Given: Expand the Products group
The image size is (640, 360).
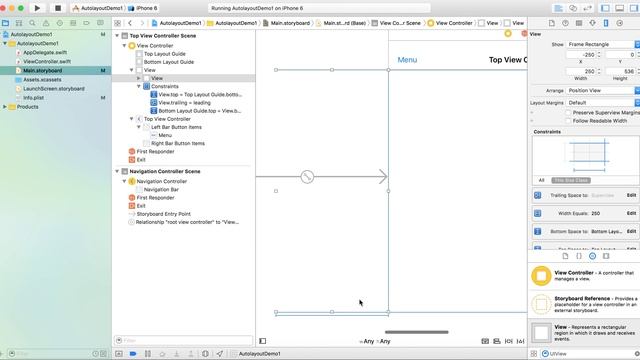Looking at the screenshot, I should click(5, 107).
